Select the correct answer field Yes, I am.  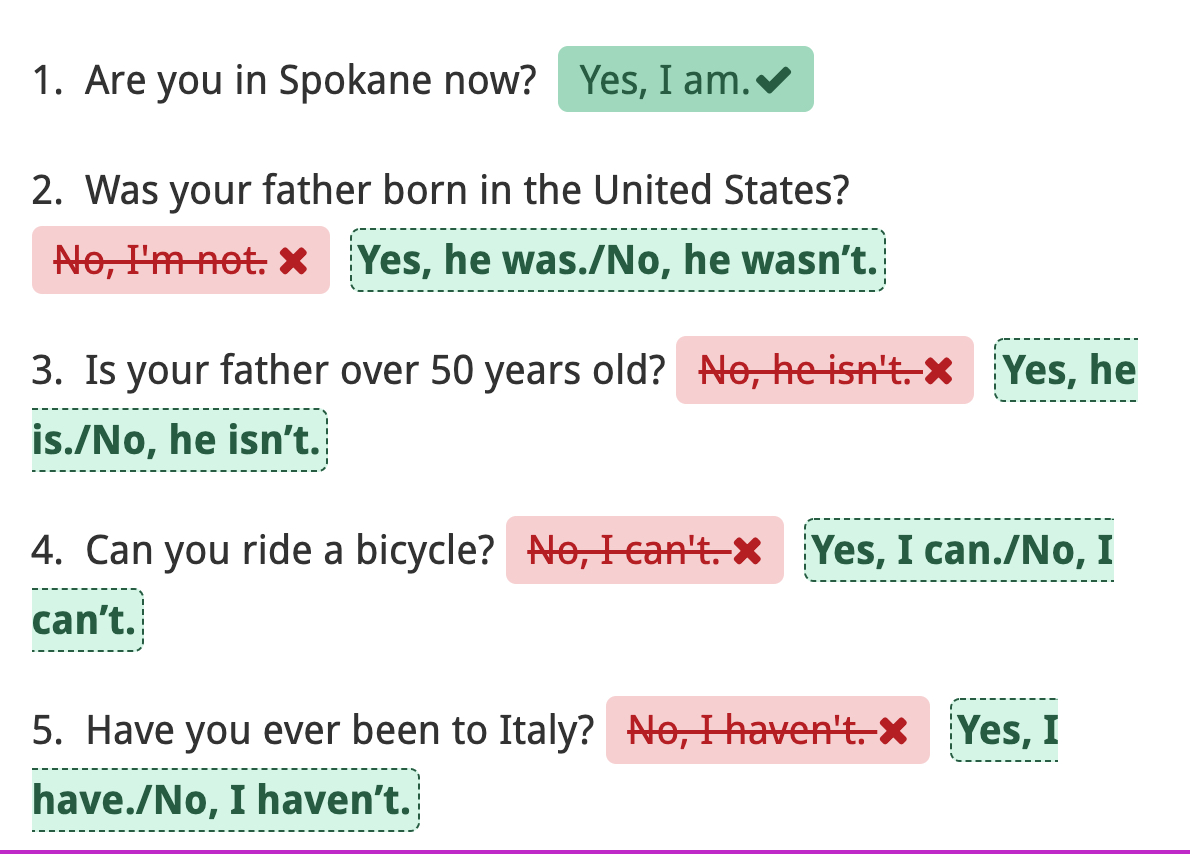click(686, 79)
